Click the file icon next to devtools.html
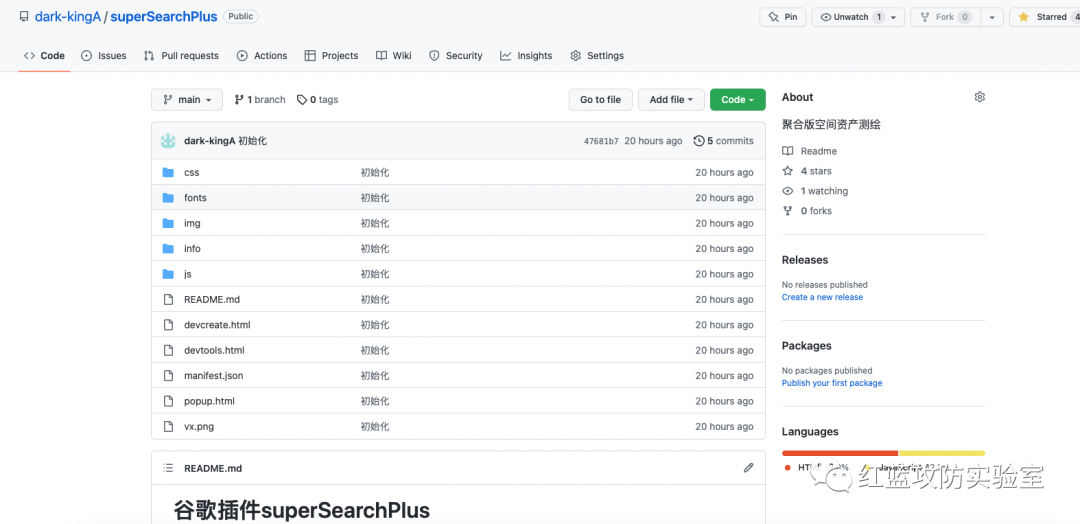Screen dimensions: 1080x524 168,350
